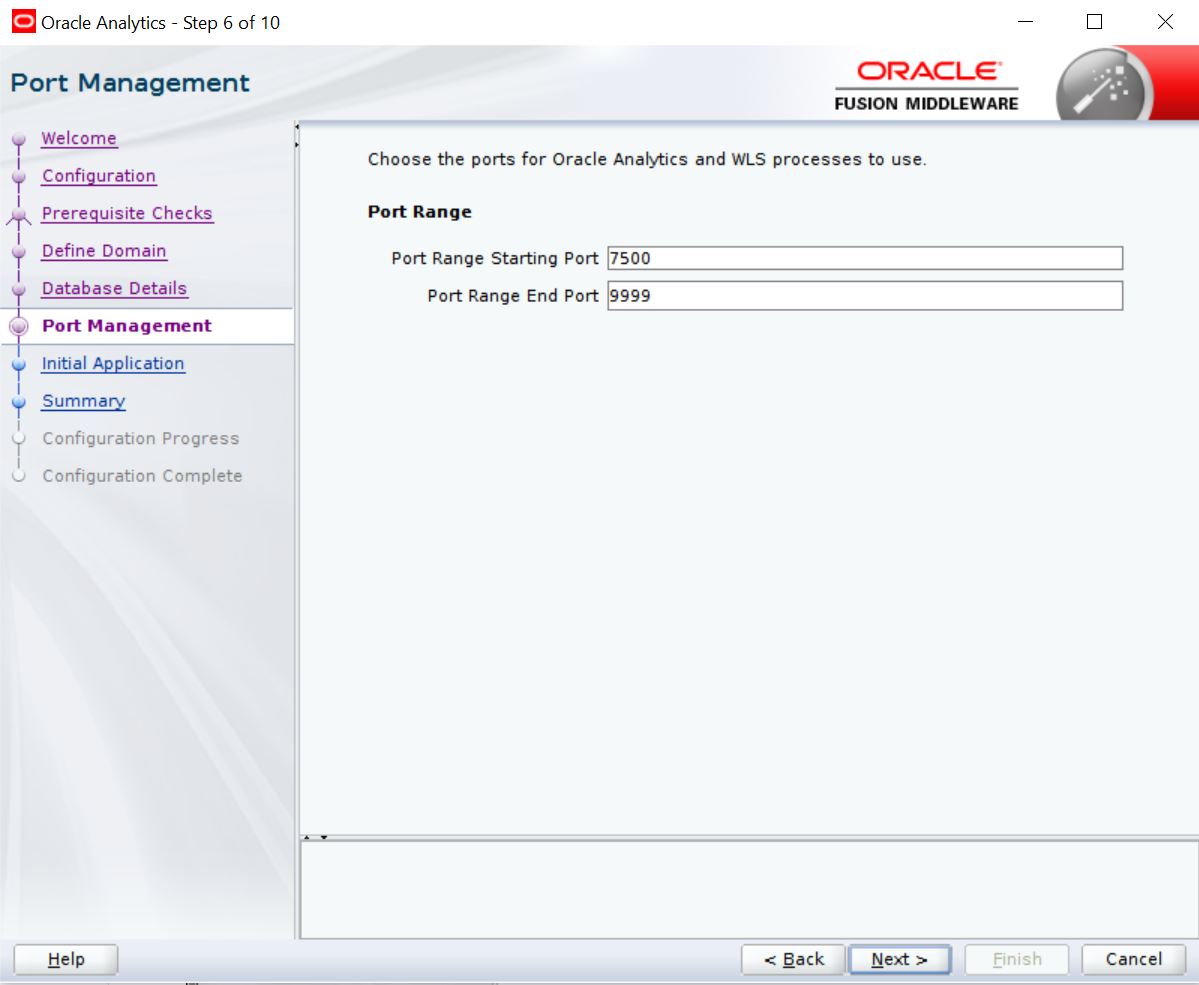This screenshot has width=1199, height=985.
Task: Minimize the Oracle Analytics window
Action: click(1025, 21)
